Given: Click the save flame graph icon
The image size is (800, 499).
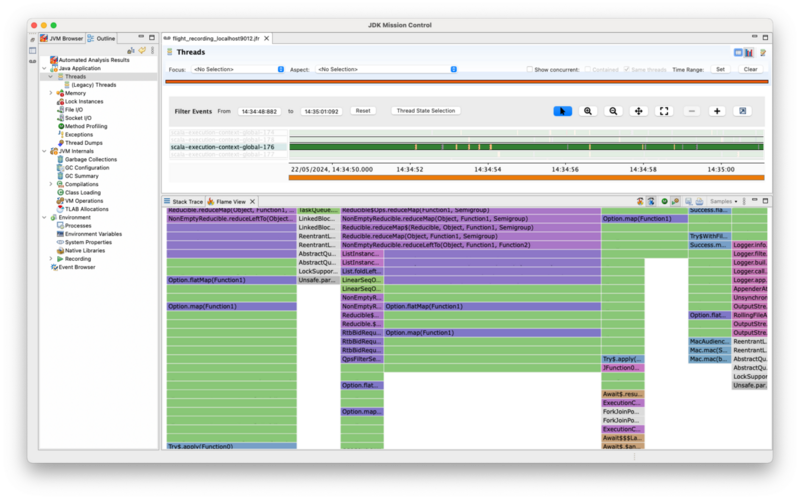Looking at the screenshot, I should [x=688, y=202].
